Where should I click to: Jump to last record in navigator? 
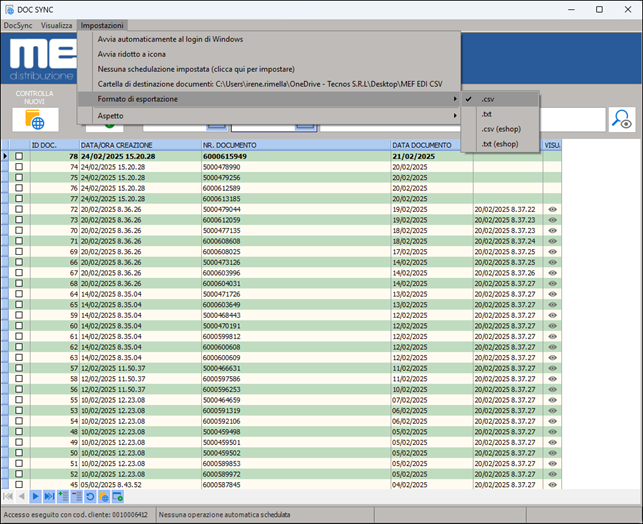tap(49, 496)
